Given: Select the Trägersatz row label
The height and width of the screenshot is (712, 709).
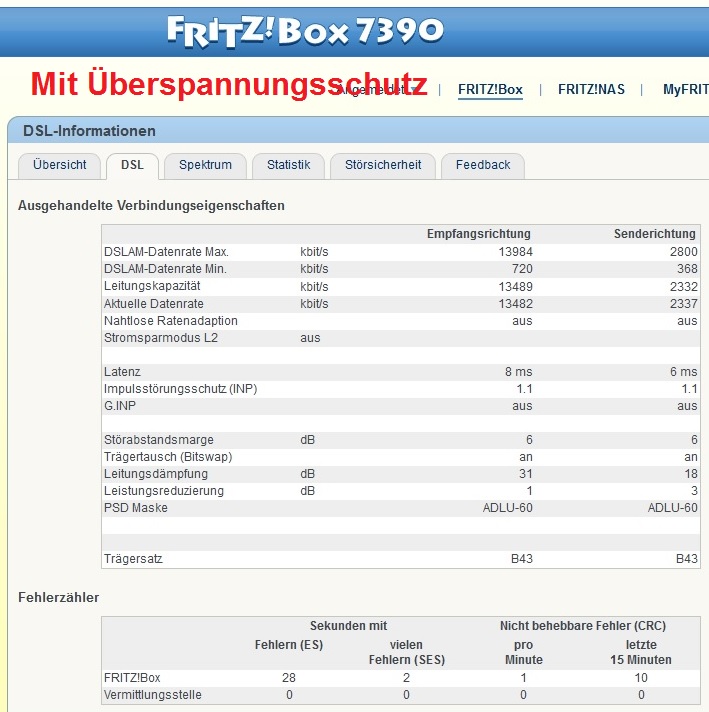Looking at the screenshot, I should (x=133, y=559).
